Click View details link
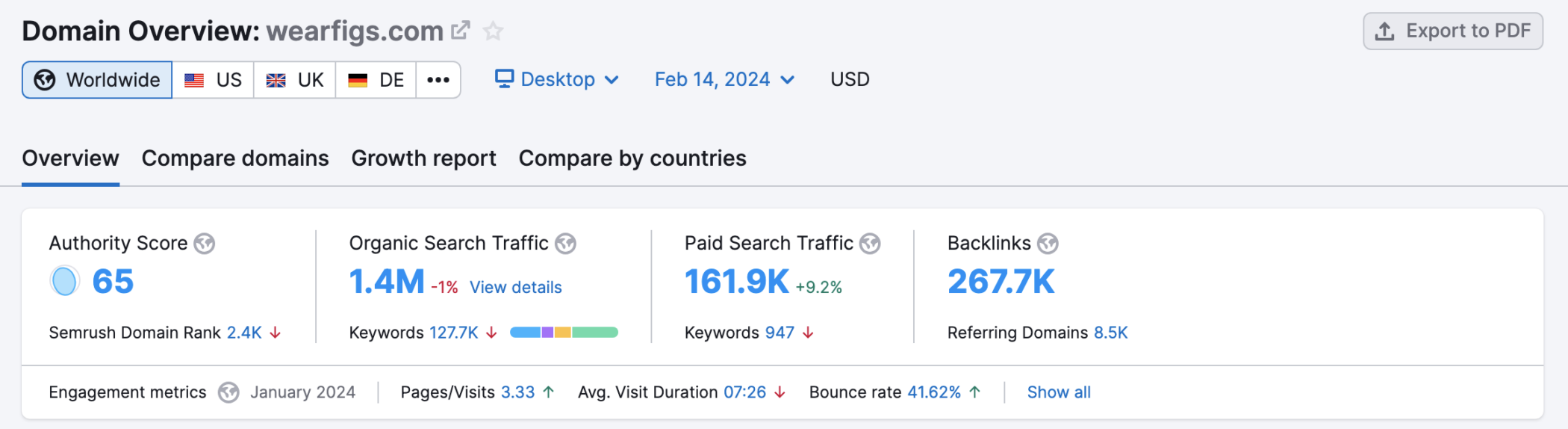The image size is (1568, 429). (x=515, y=287)
